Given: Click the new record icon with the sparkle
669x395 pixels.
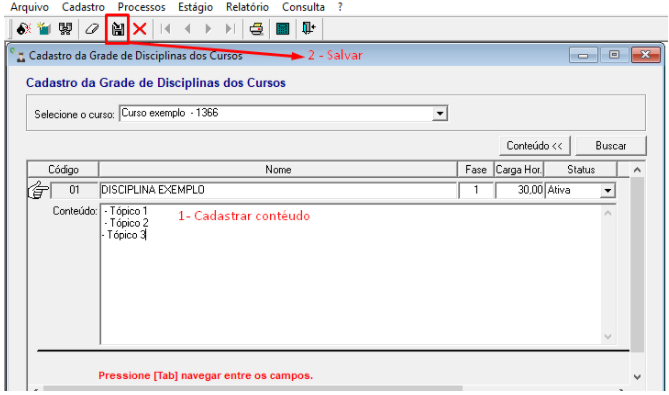Looking at the screenshot, I should pyautogui.click(x=44, y=29).
